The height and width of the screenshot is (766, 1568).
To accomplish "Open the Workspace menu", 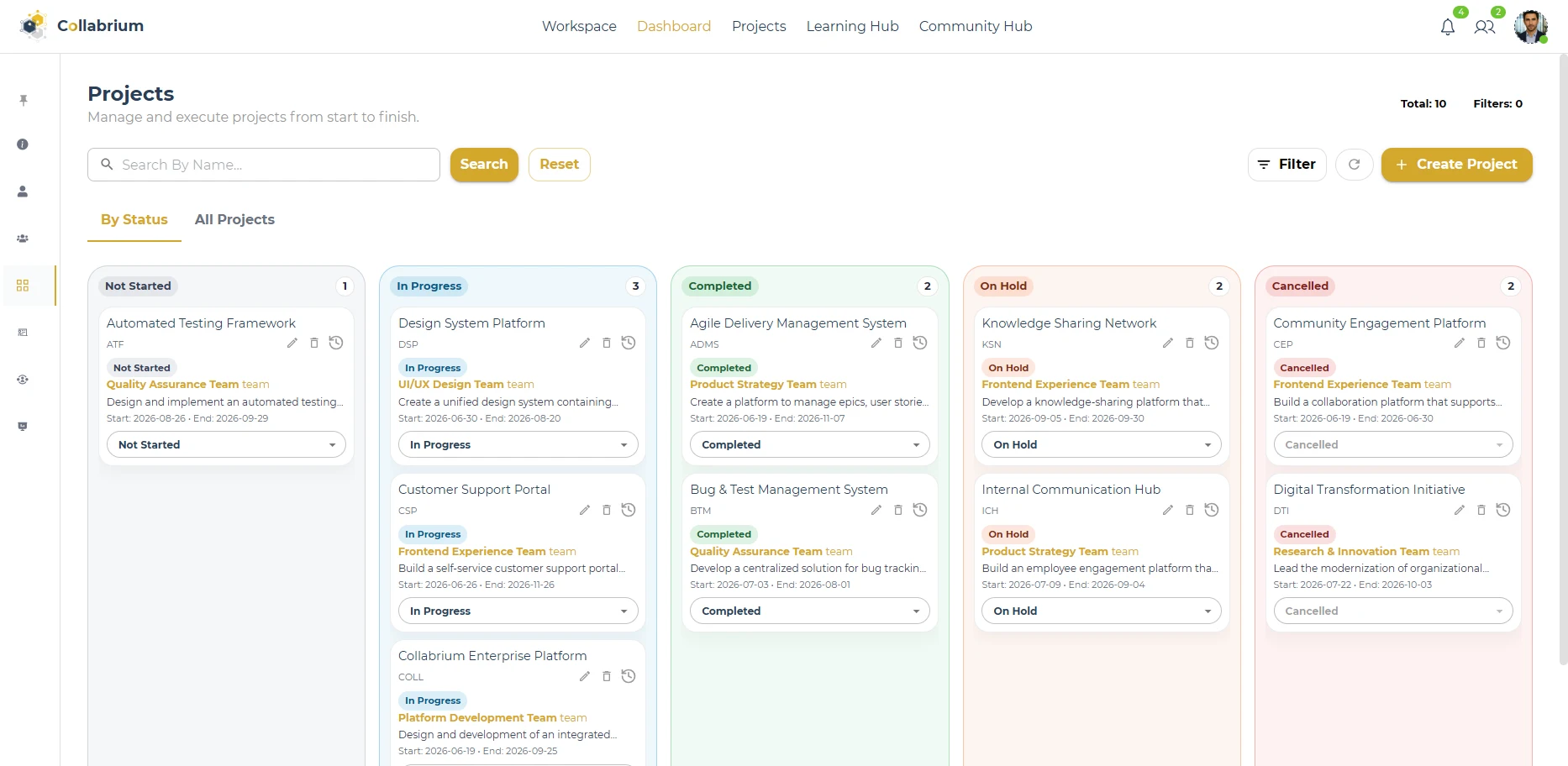I will tap(579, 26).
